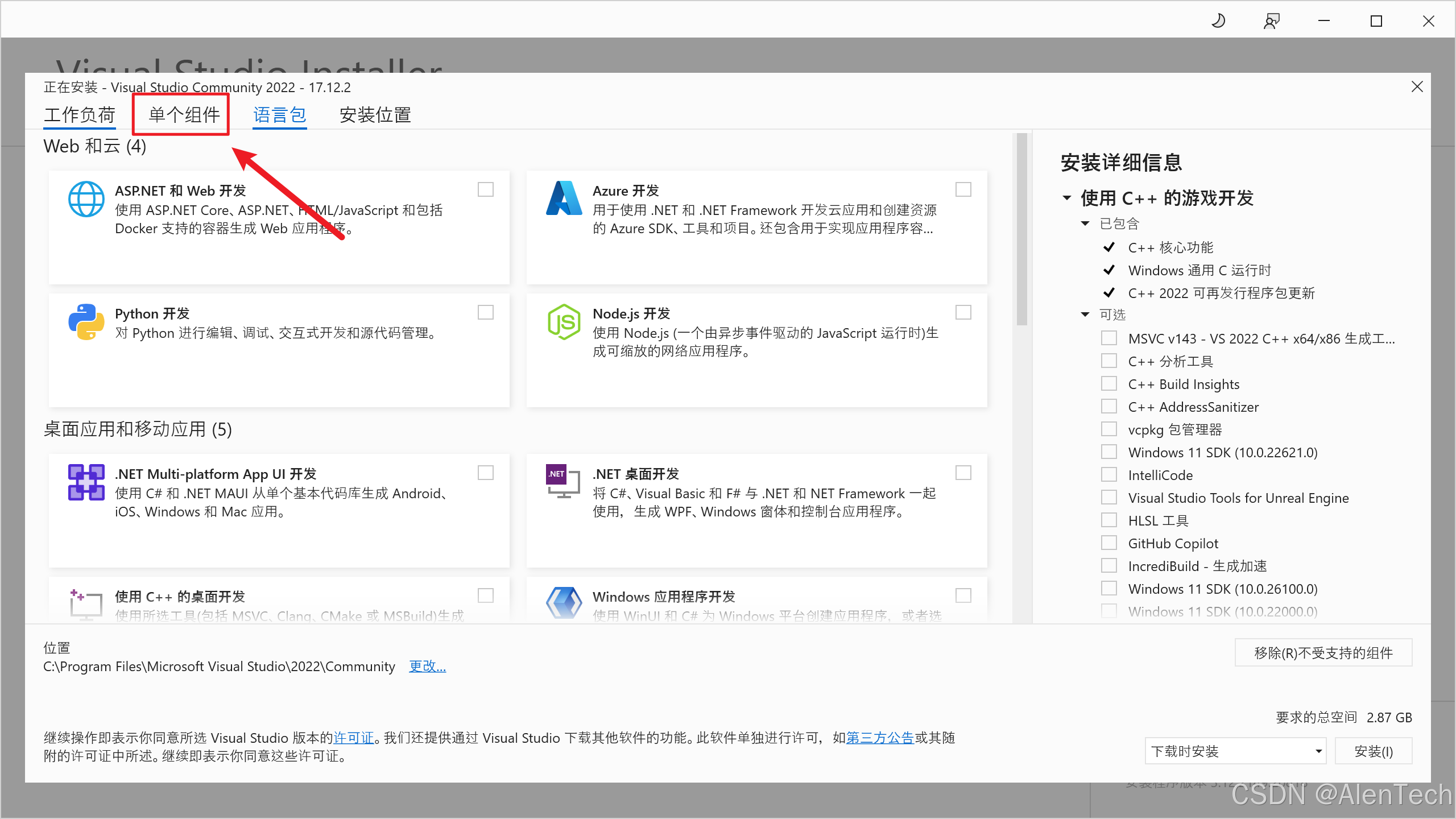The width and height of the screenshot is (1456, 819).
Task: Open the 下载时安装 dropdown
Action: click(x=1235, y=751)
